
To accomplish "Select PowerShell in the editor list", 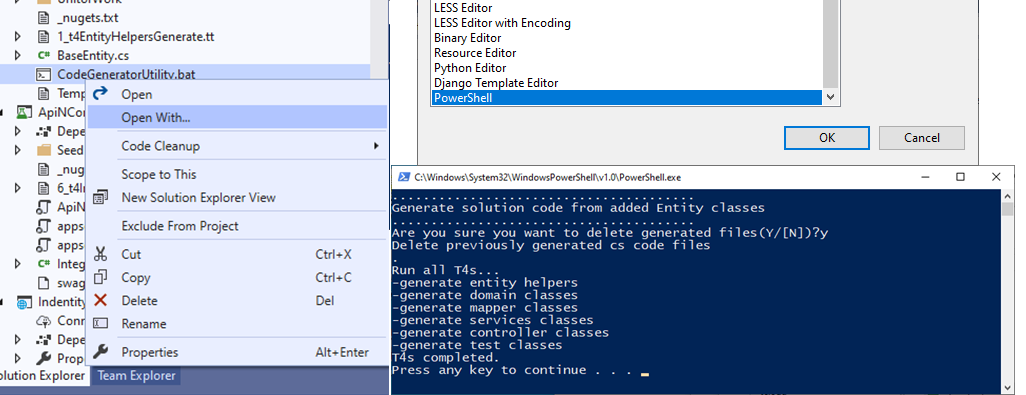I will click(626, 98).
